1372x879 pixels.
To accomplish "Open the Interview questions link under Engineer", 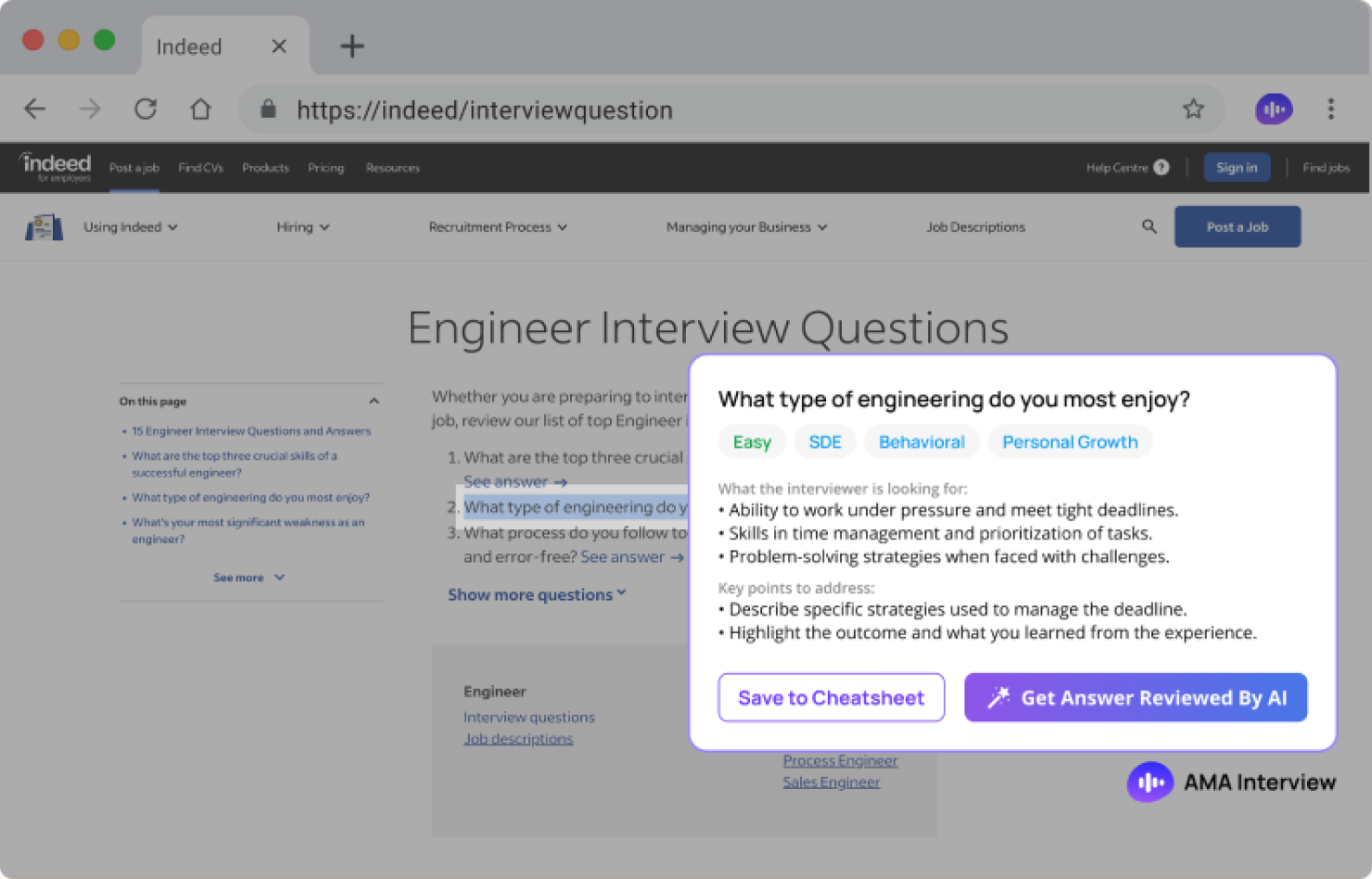I will click(529, 718).
